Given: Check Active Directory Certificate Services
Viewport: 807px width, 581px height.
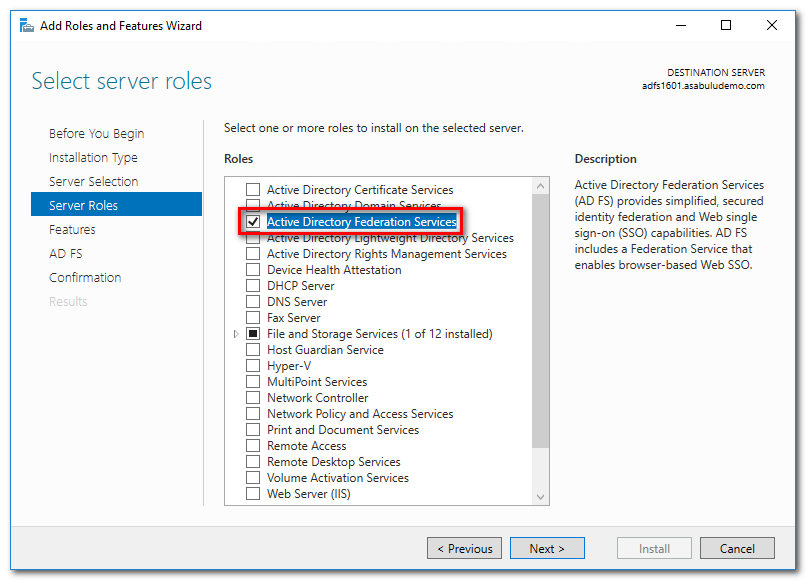Looking at the screenshot, I should pyautogui.click(x=253, y=190).
